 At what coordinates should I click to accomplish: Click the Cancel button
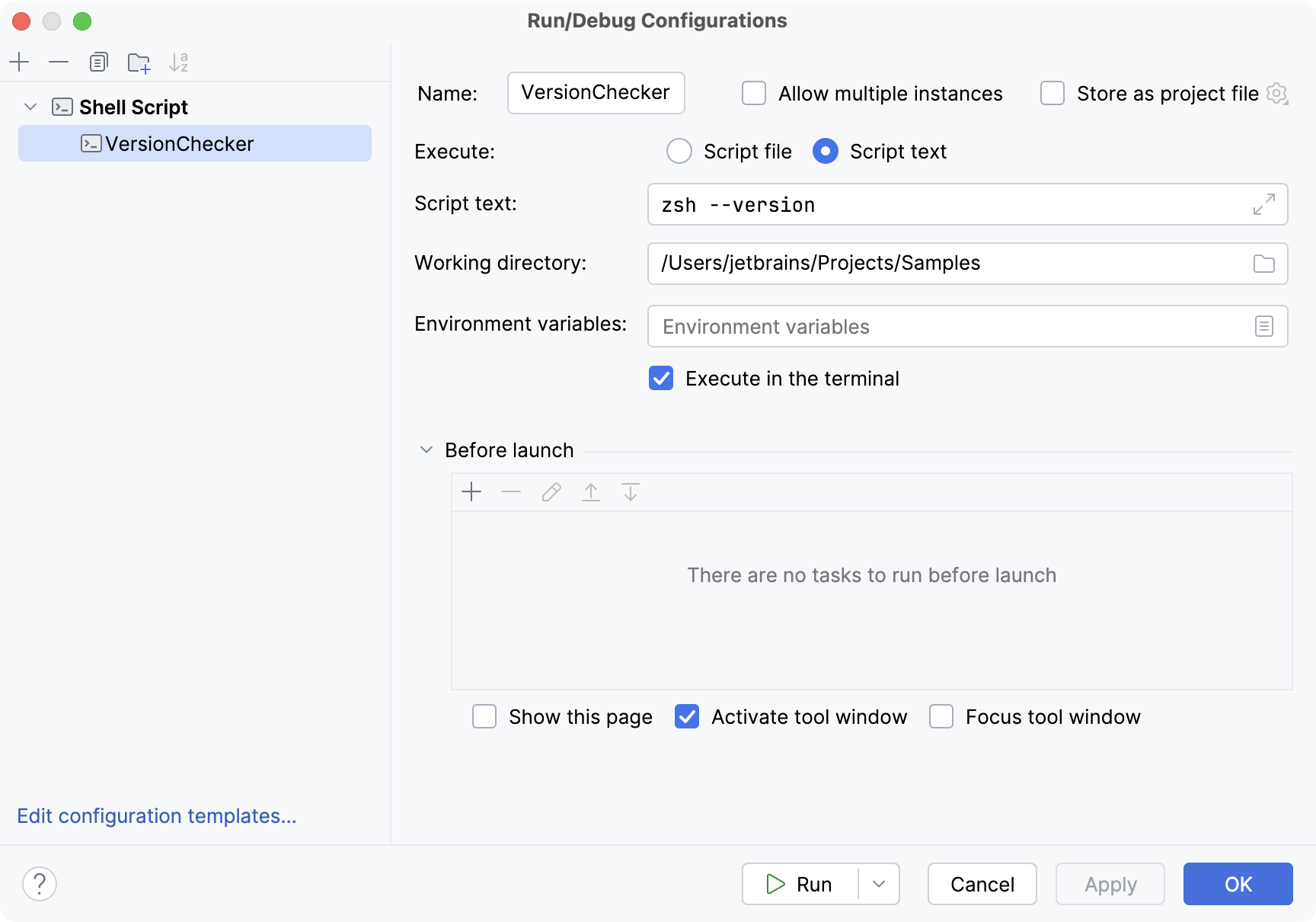[x=982, y=884]
